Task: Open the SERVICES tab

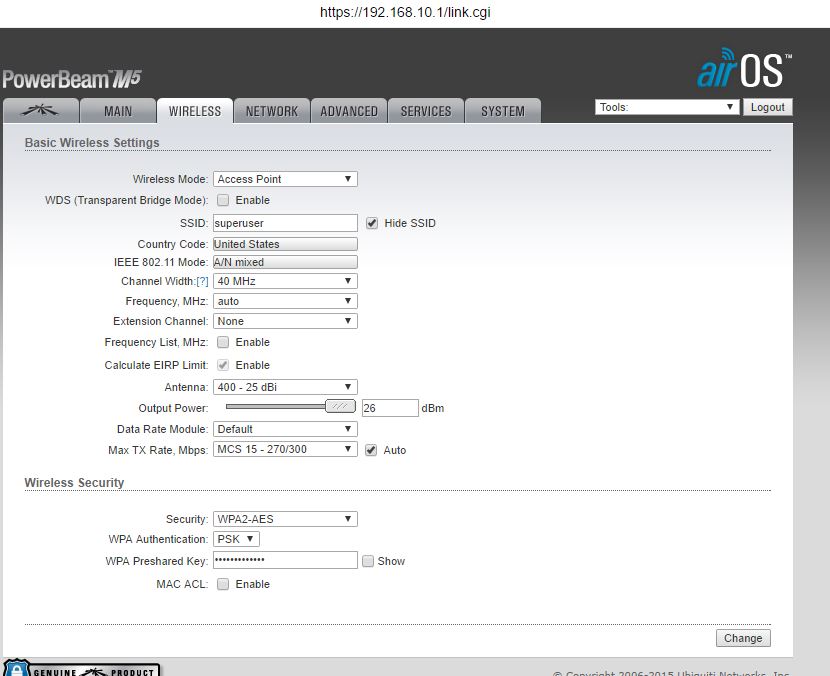Action: tap(426, 111)
